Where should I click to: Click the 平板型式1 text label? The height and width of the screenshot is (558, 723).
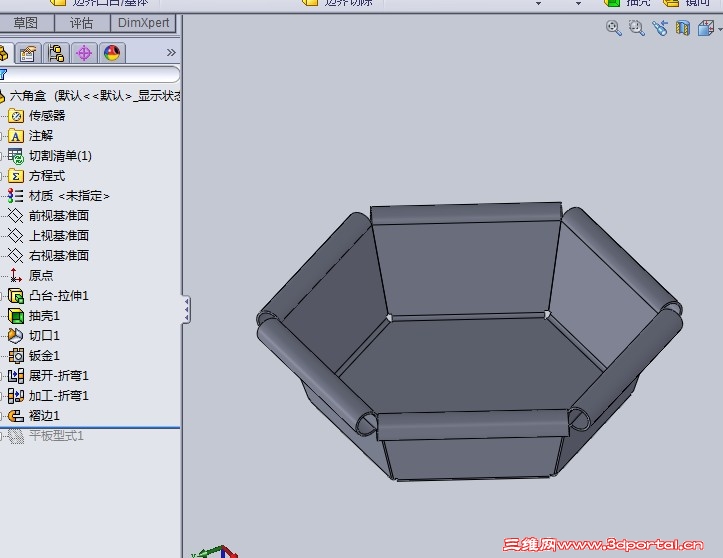coord(56,436)
